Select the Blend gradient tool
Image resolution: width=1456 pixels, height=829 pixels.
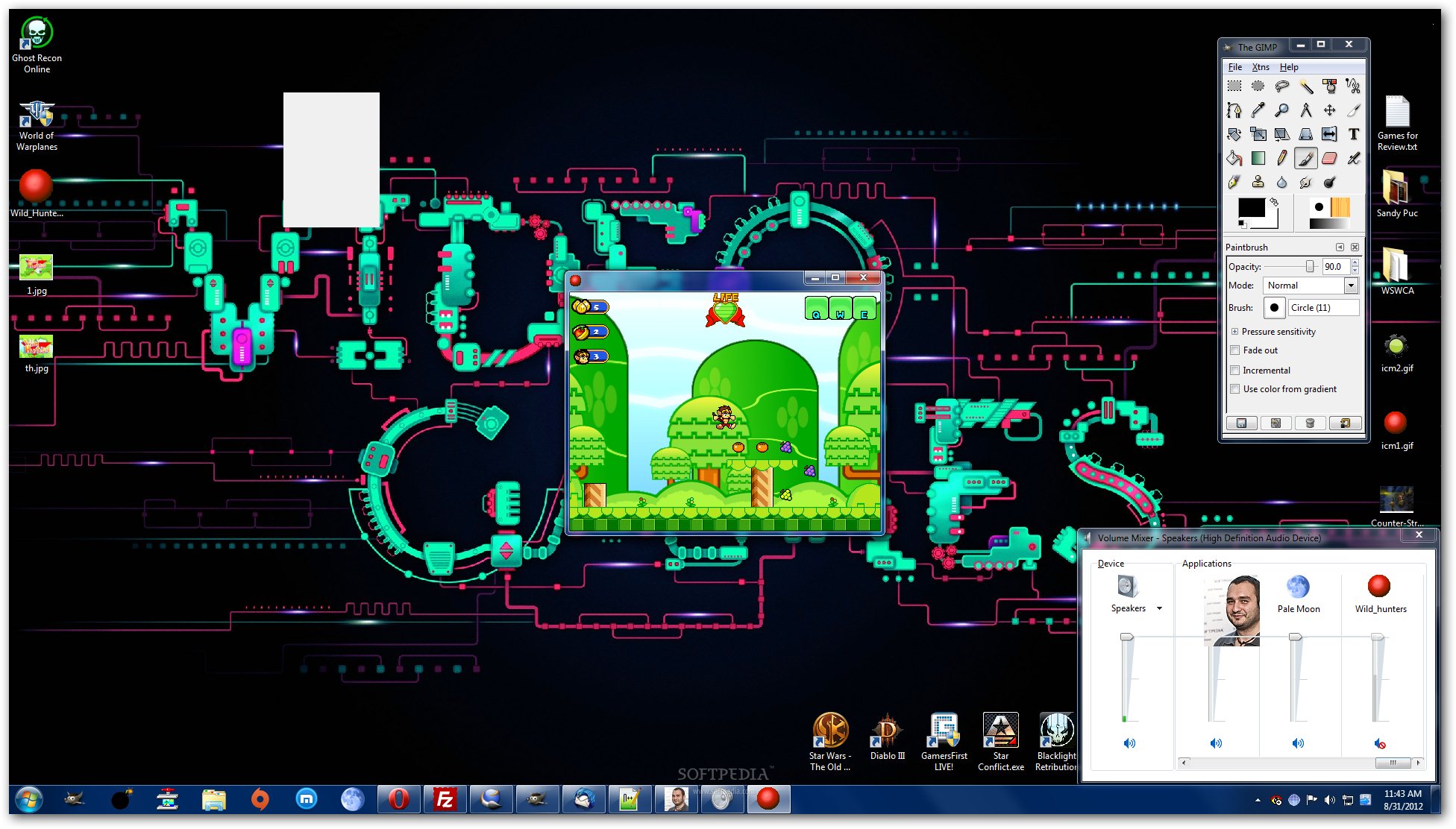pyautogui.click(x=1258, y=158)
